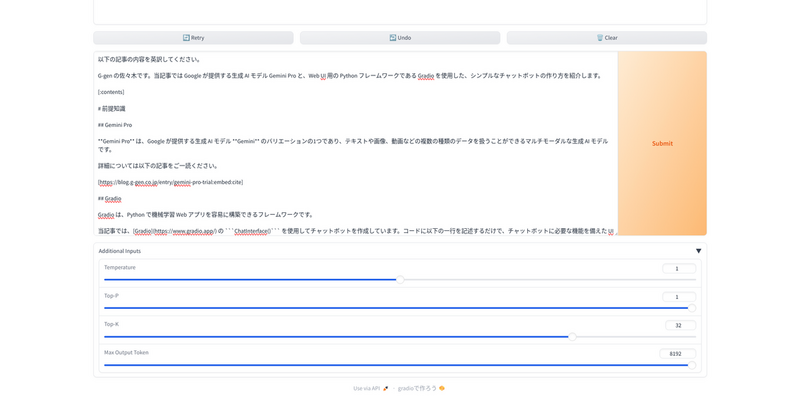Collapse the Additional Inputs section arrow

coord(698,251)
